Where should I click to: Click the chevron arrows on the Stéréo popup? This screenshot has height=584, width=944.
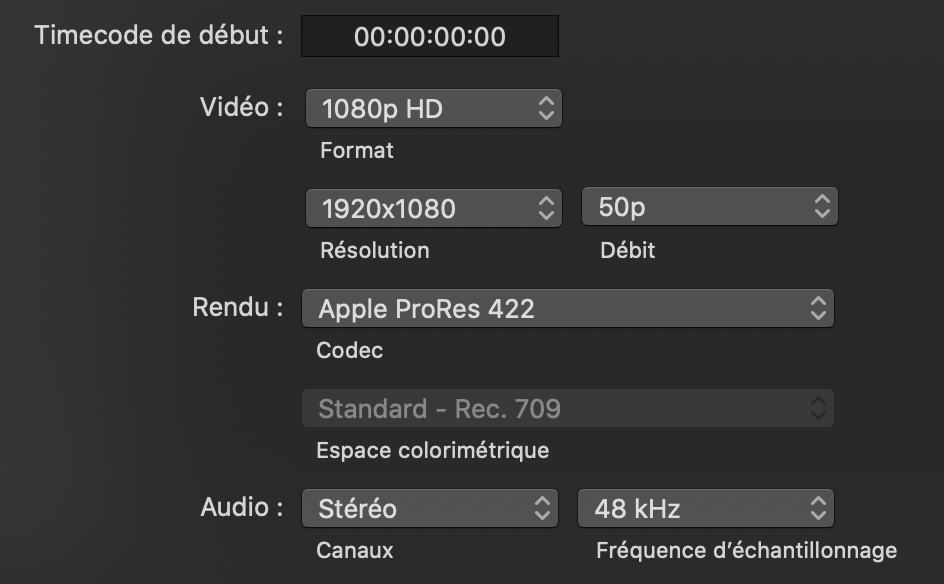pos(542,508)
